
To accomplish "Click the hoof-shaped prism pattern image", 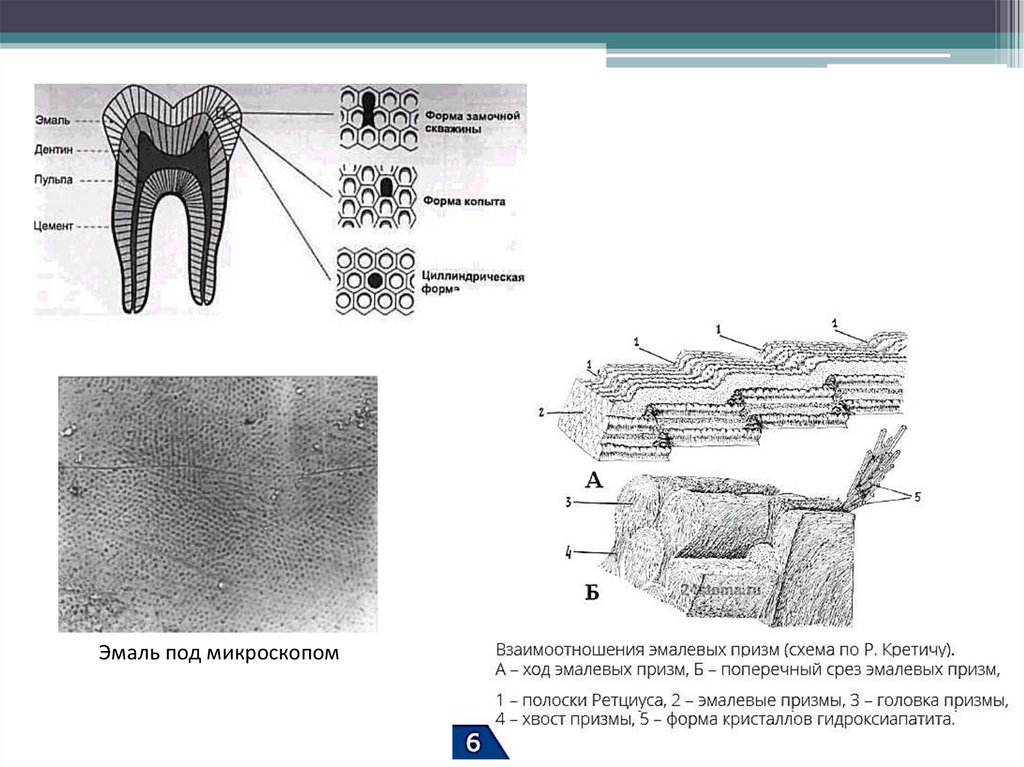I will [x=377, y=196].
